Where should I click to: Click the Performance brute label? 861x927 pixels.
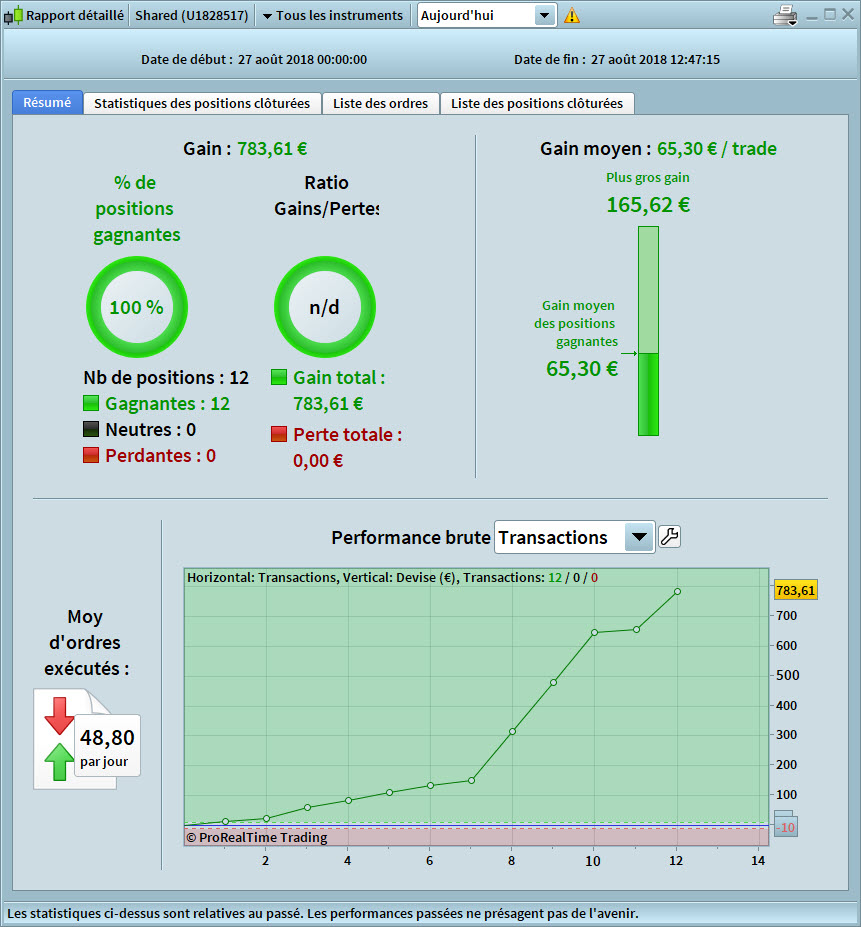pos(410,537)
